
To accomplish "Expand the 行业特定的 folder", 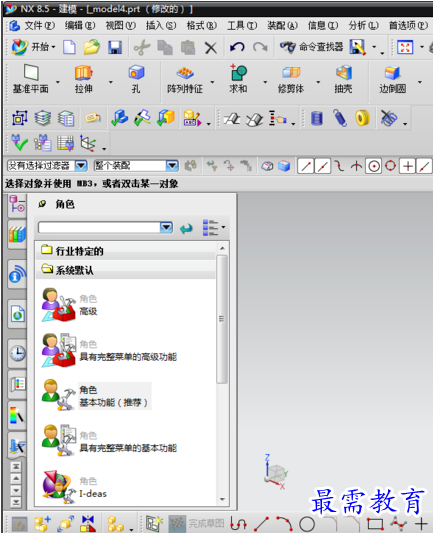I will (x=126, y=251).
